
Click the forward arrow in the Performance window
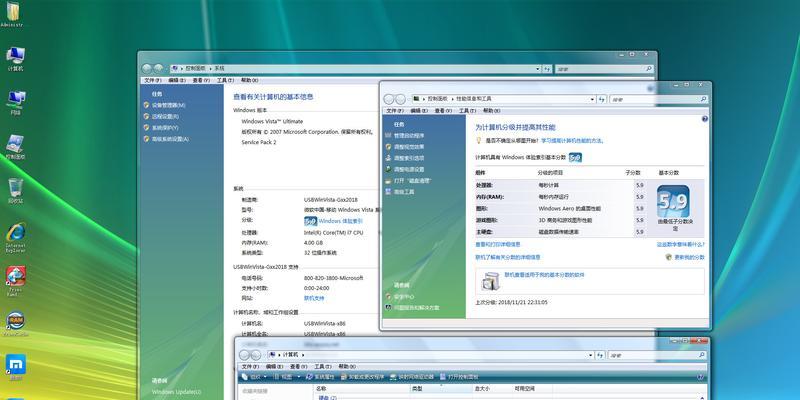(401, 99)
